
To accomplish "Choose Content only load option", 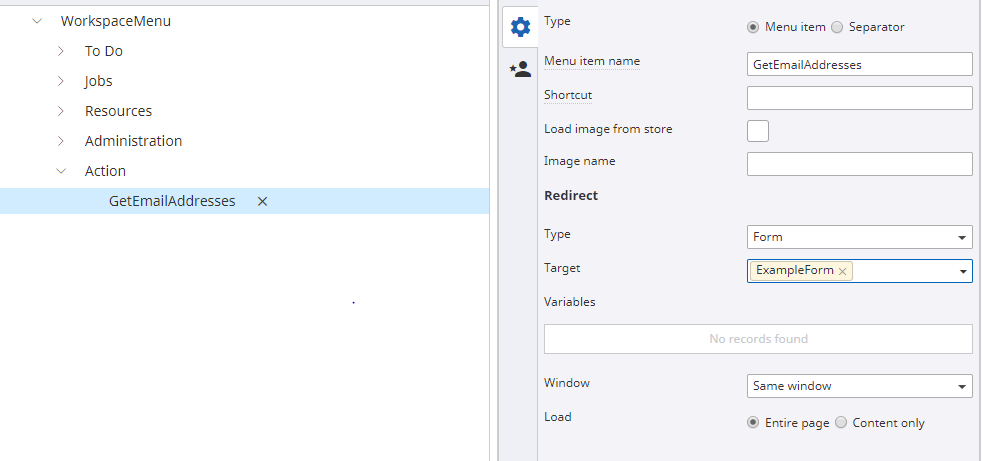I will click(841, 422).
